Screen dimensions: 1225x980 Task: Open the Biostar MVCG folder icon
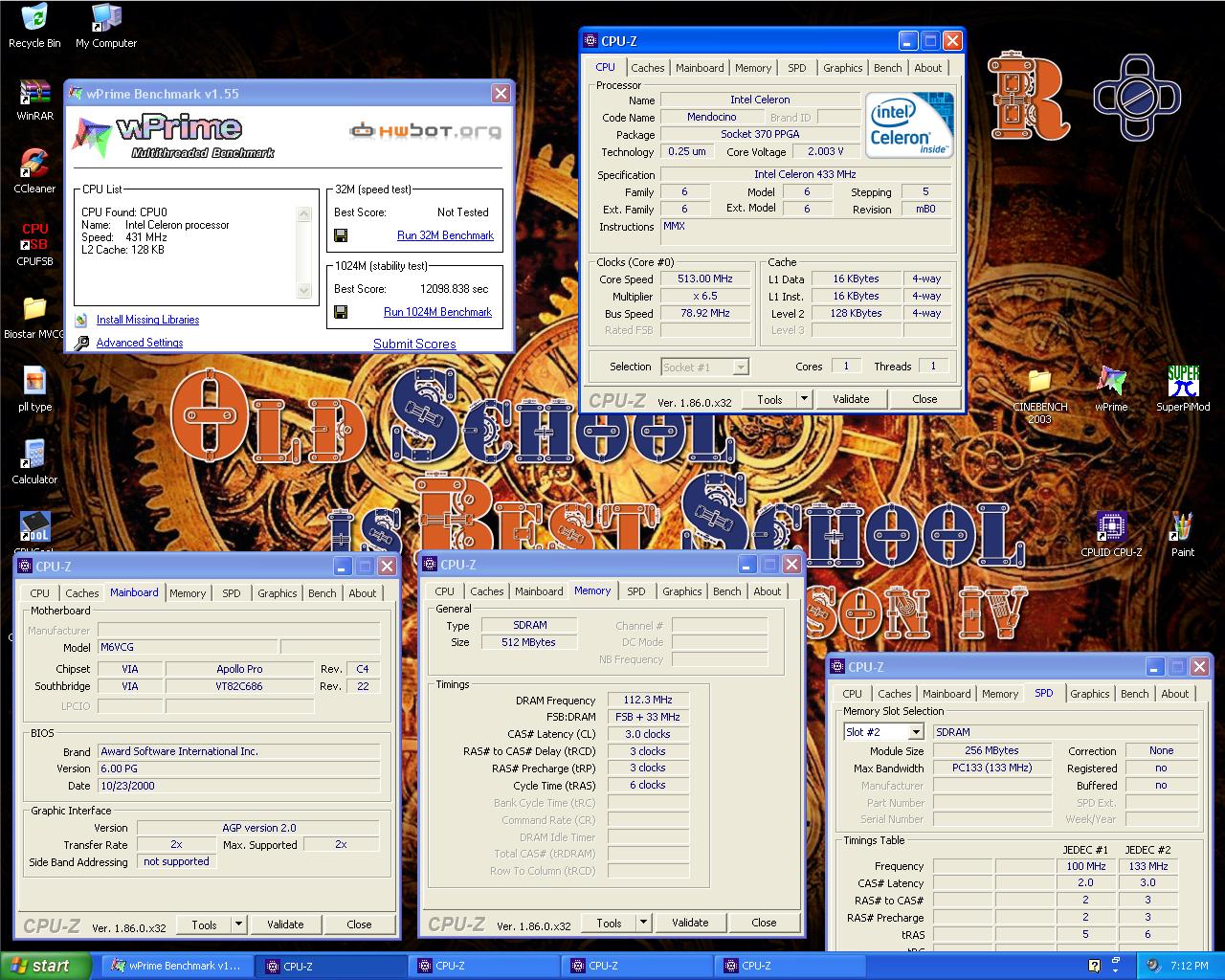click(34, 318)
